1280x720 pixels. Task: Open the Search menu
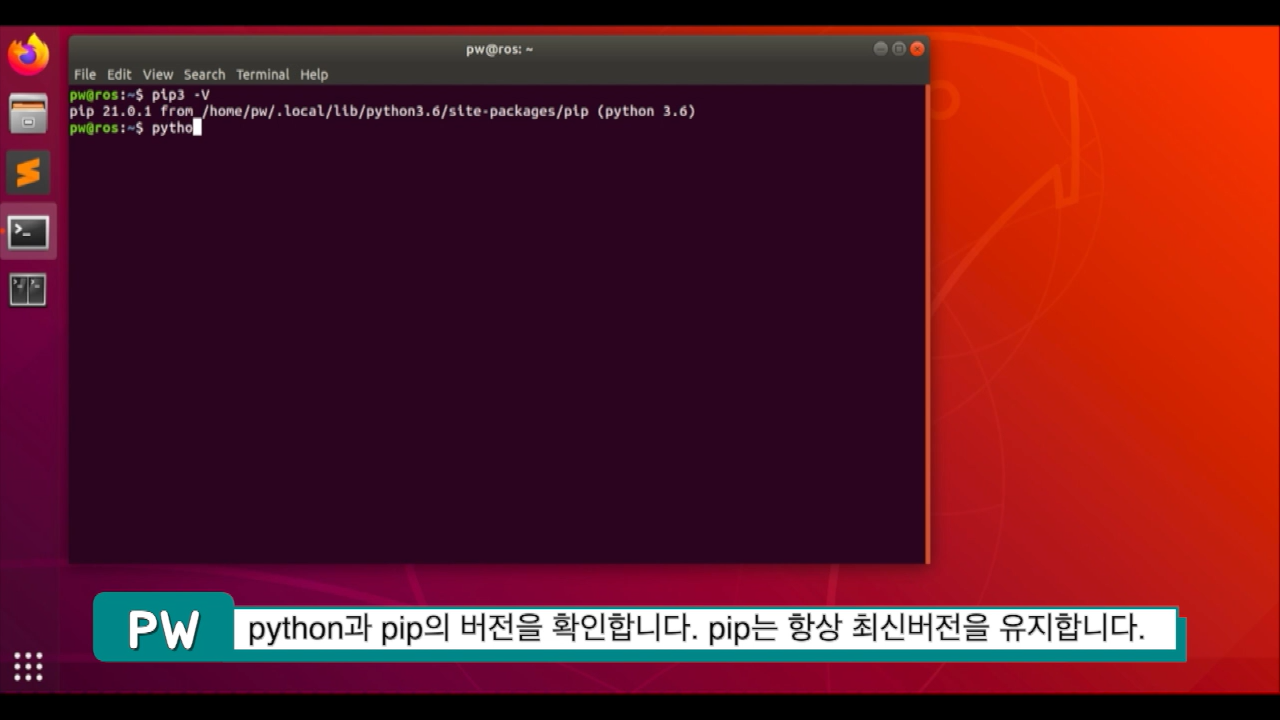pos(204,74)
